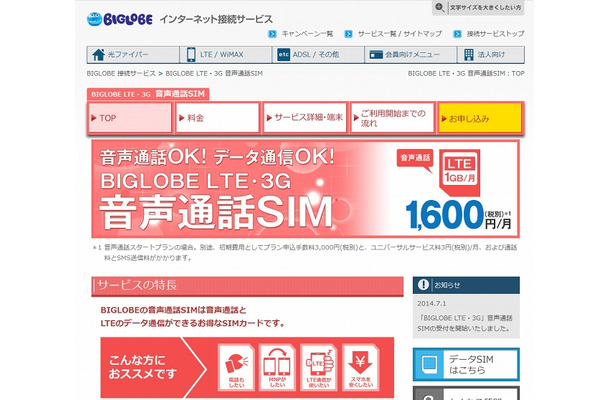The height and width of the screenshot is (400, 610).
Task: Click the サービスの特長 heading
Action: pos(247,286)
